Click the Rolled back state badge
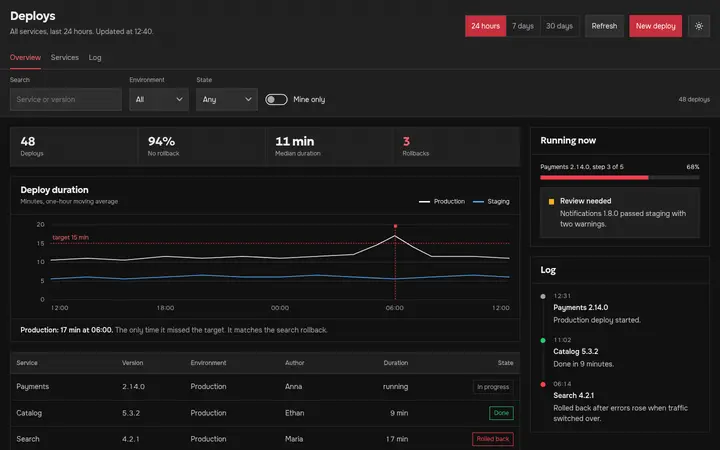 click(x=493, y=439)
